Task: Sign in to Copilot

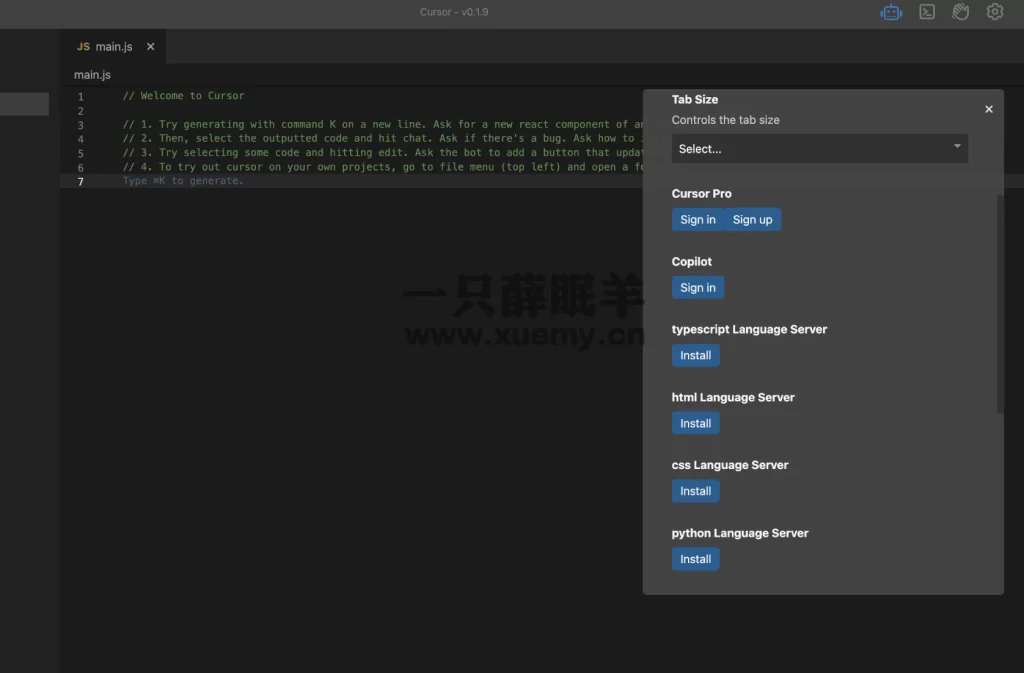Action: 697,287
